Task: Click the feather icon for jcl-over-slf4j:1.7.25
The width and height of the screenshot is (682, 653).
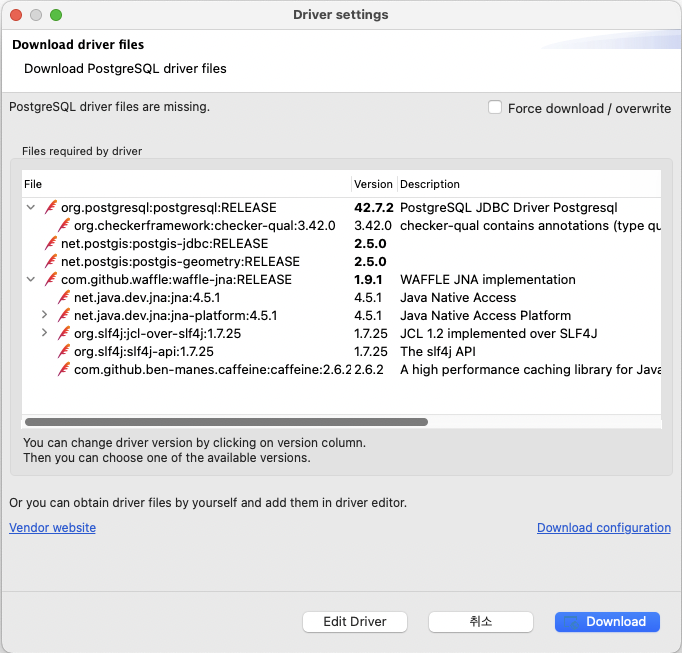Action: click(64, 333)
